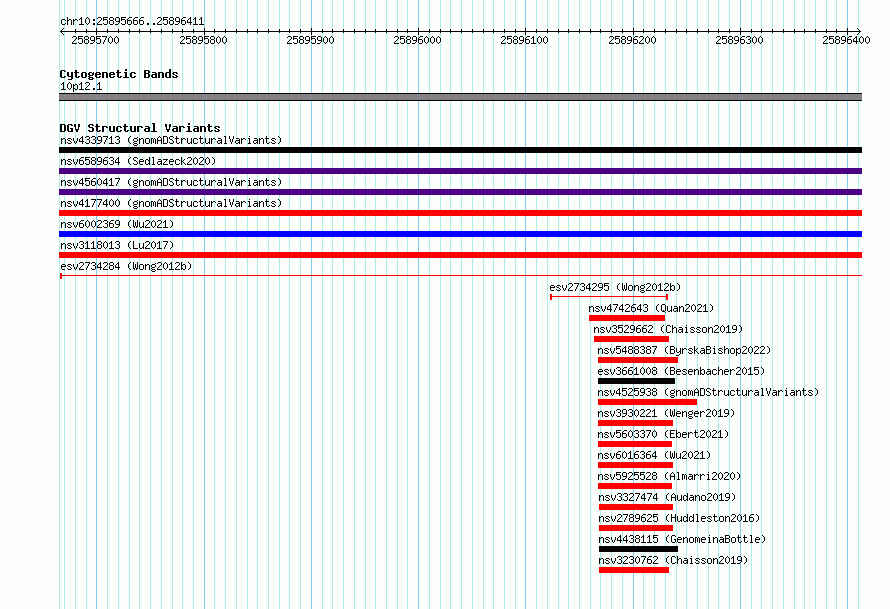
Task: Click the right arrowhead of the coordinate ruler
Action: tap(858, 31)
